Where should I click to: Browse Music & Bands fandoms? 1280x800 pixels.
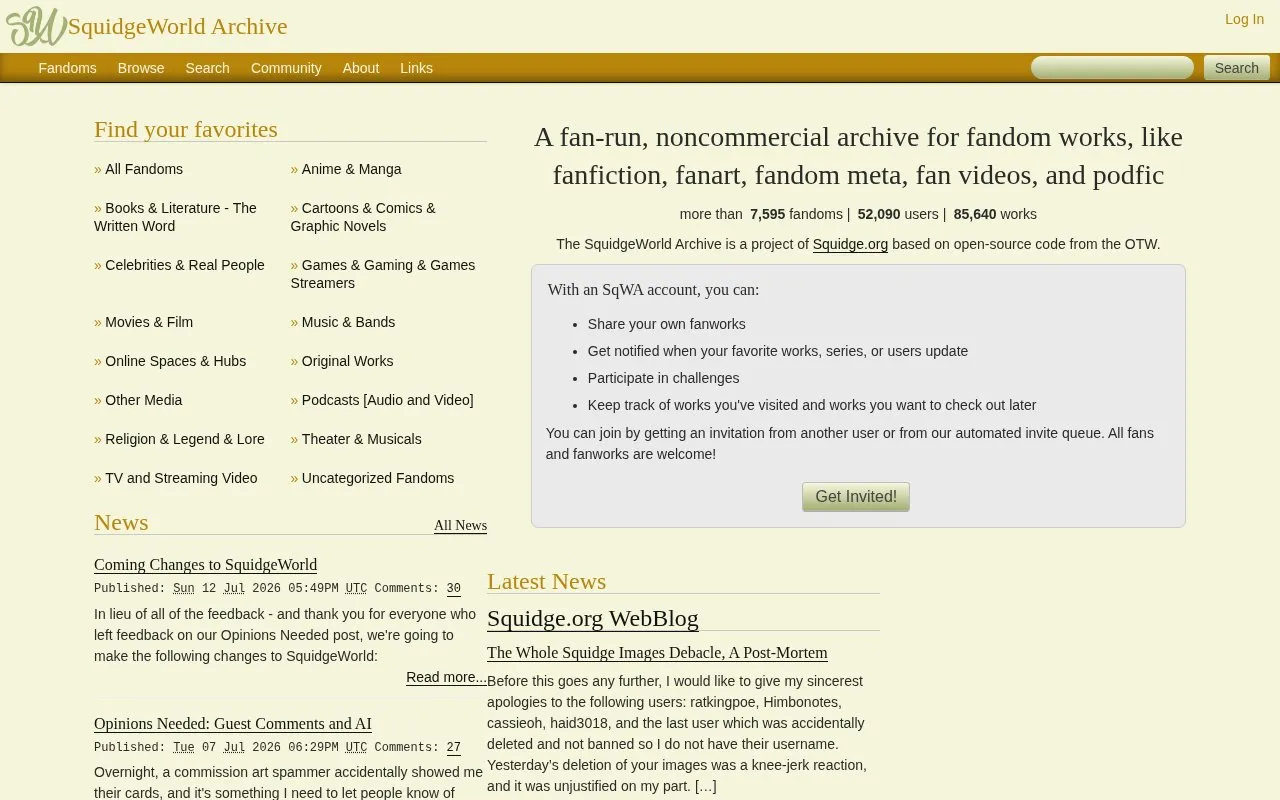pos(348,322)
